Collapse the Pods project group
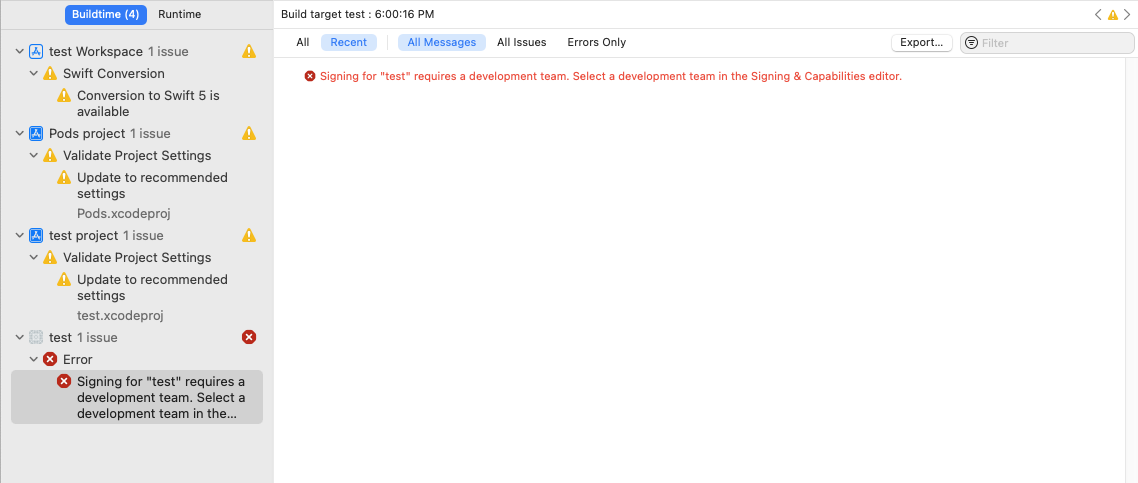This screenshot has height=483, width=1138. (x=19, y=133)
